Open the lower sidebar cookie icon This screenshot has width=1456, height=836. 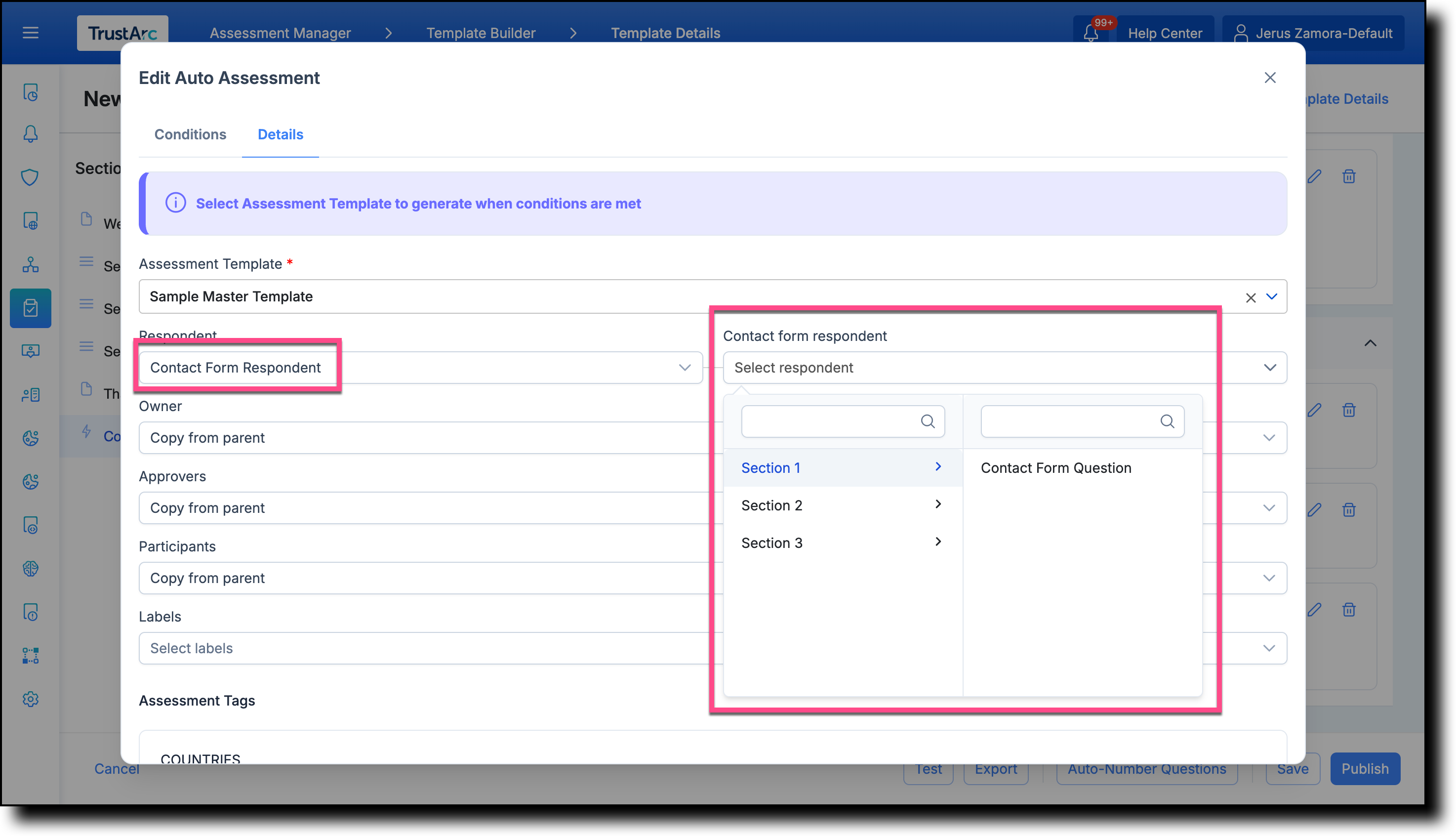pyautogui.click(x=31, y=481)
